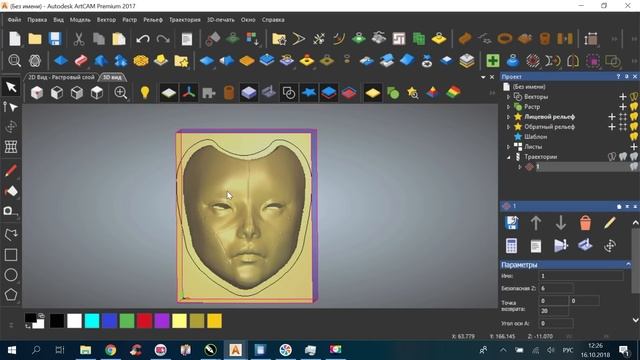640x360 pixels.
Task: Add new vector layer with plus
Action: [x=623, y=97]
